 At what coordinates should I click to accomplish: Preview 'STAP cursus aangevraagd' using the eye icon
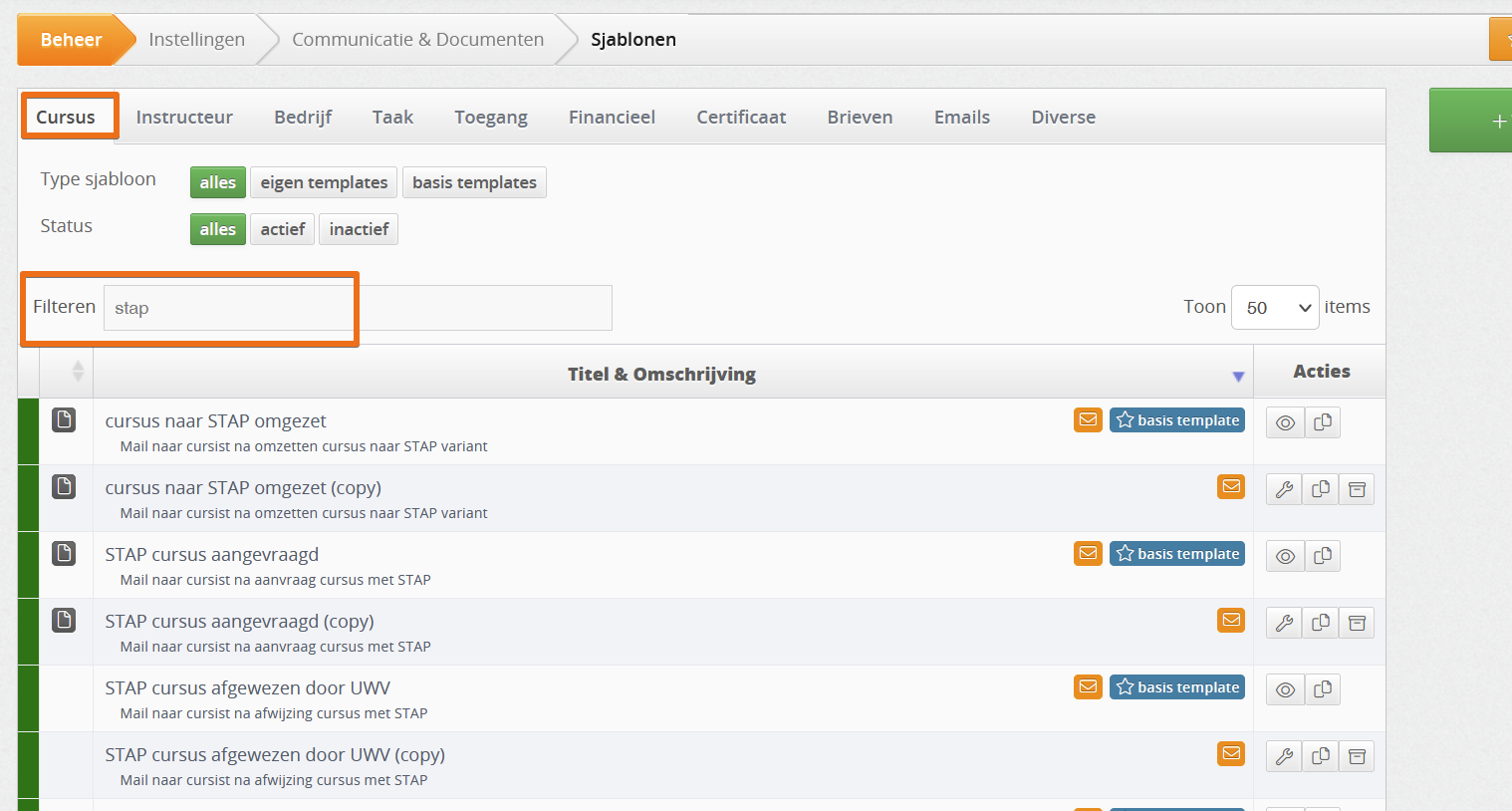click(1285, 556)
